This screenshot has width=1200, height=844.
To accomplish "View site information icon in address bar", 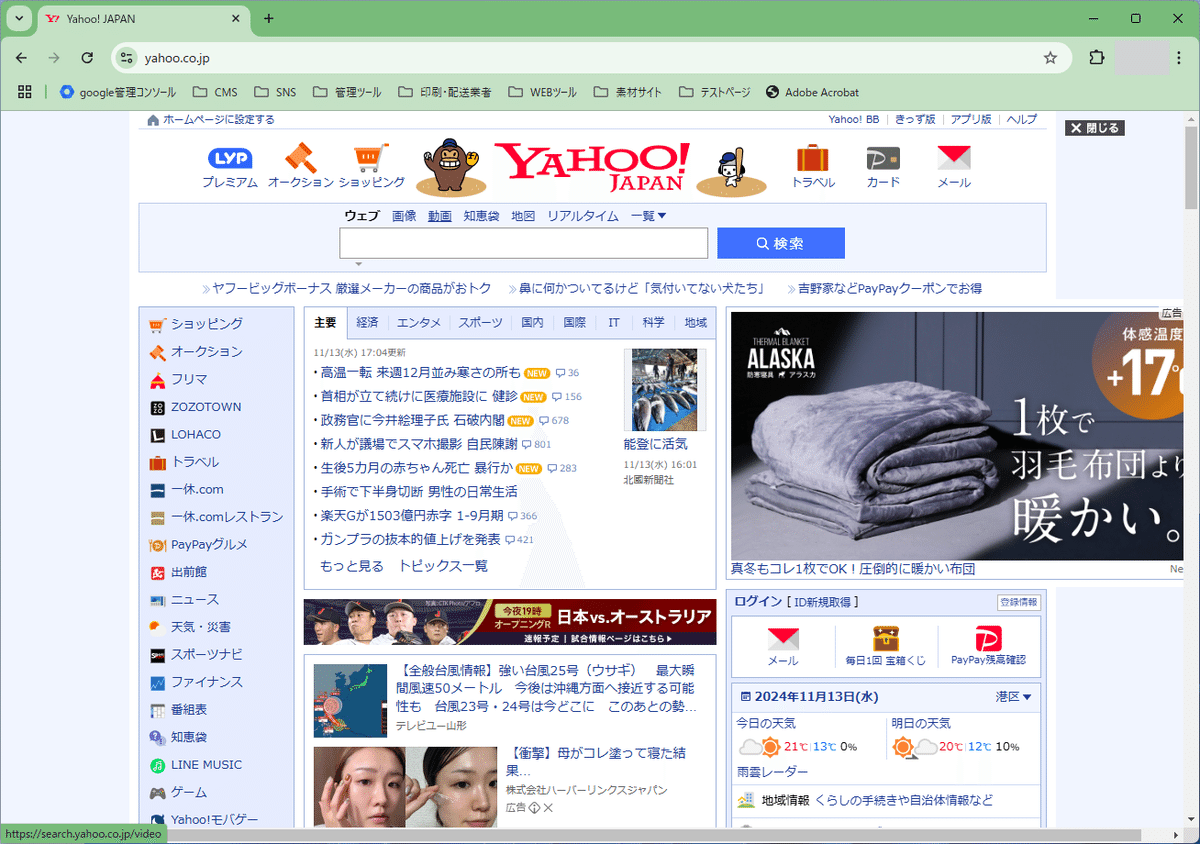I will [126, 58].
